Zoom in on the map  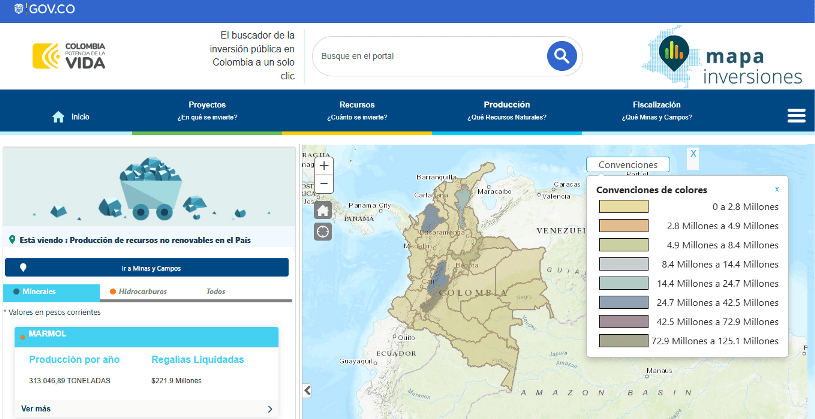coord(323,166)
